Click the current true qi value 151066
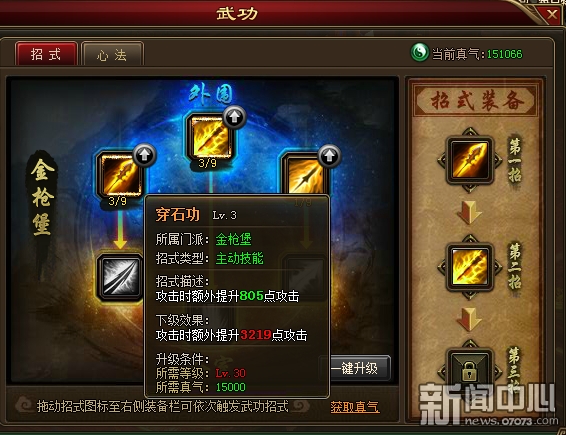The image size is (566, 435). tap(504, 54)
